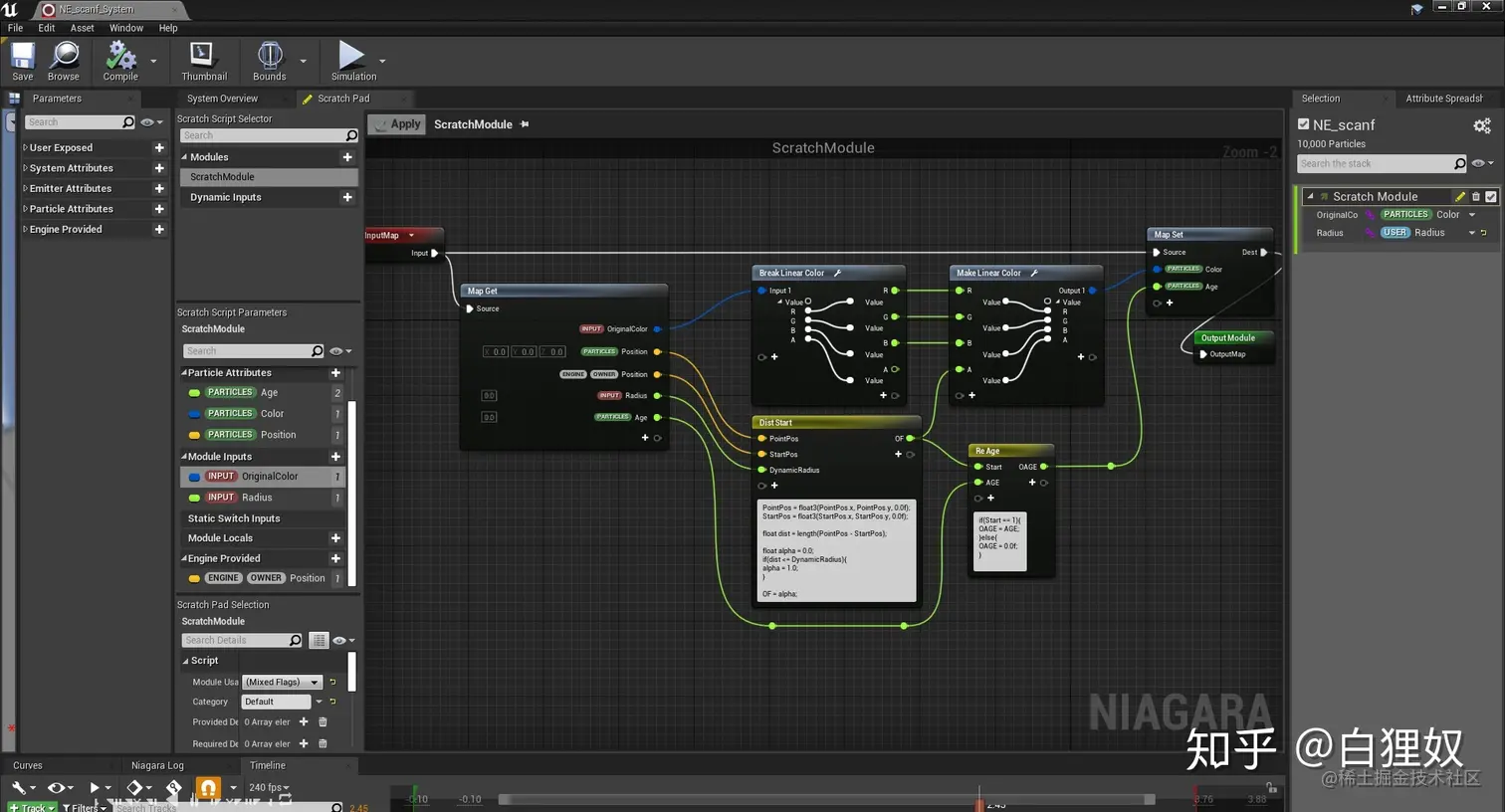Viewport: 1505px width, 812px height.
Task: Click the plus icon next to User Exposed
Action: tap(159, 147)
